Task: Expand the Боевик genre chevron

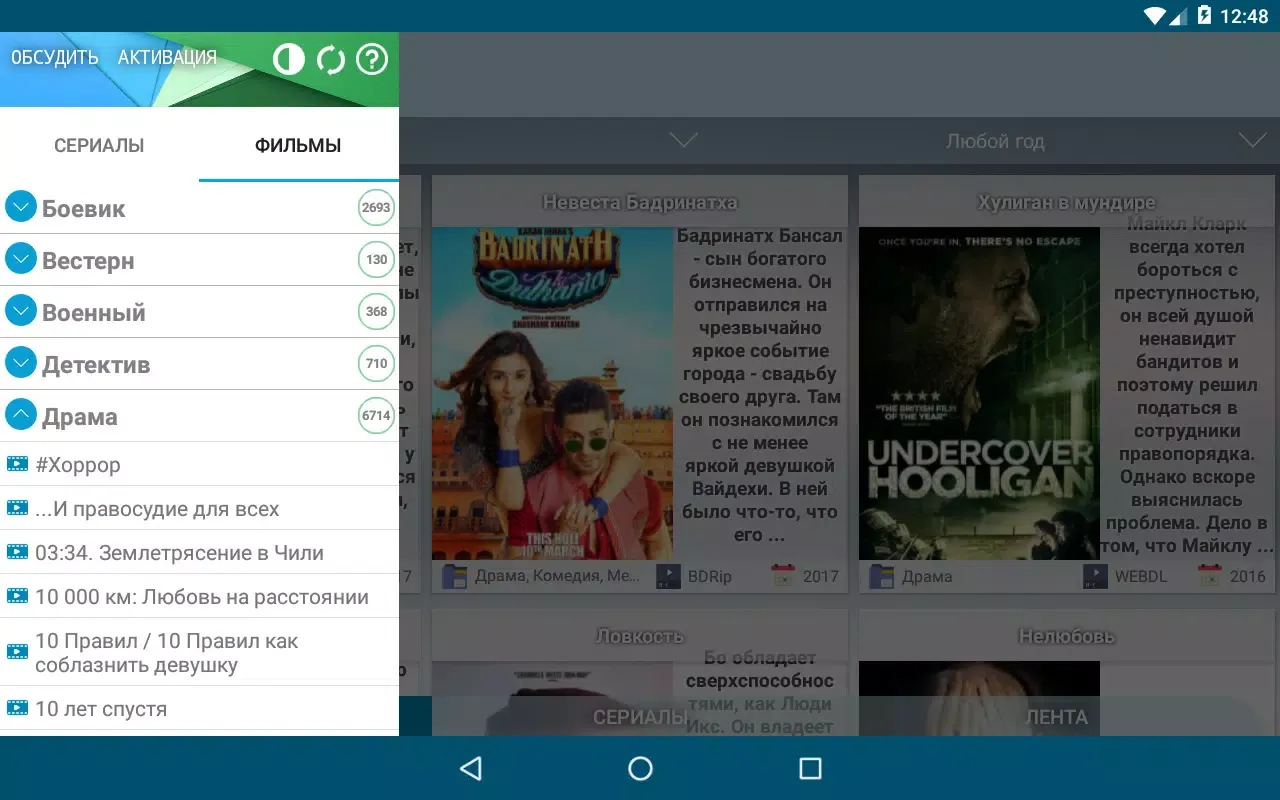Action: [21, 207]
